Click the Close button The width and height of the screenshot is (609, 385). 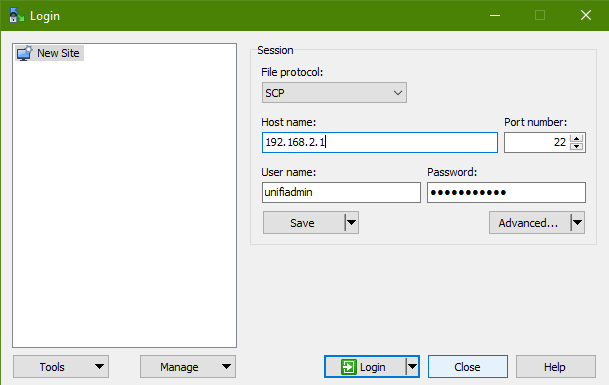[x=468, y=367]
